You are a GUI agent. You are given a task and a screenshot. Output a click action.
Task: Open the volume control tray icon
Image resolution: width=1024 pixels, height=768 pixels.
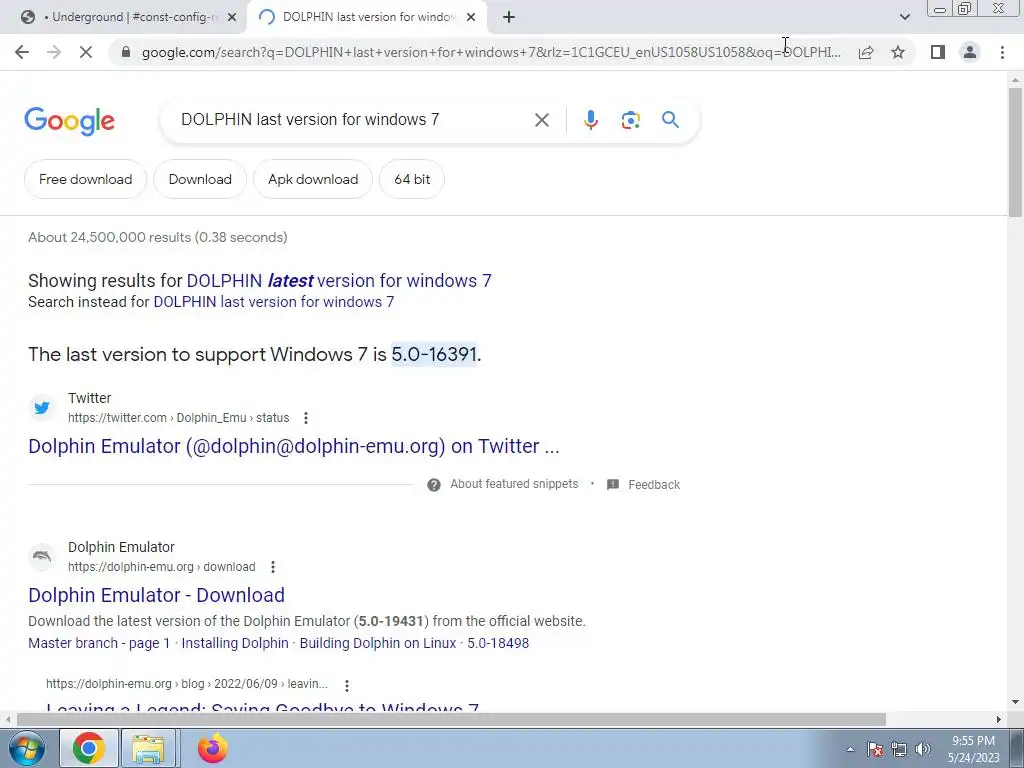point(923,749)
